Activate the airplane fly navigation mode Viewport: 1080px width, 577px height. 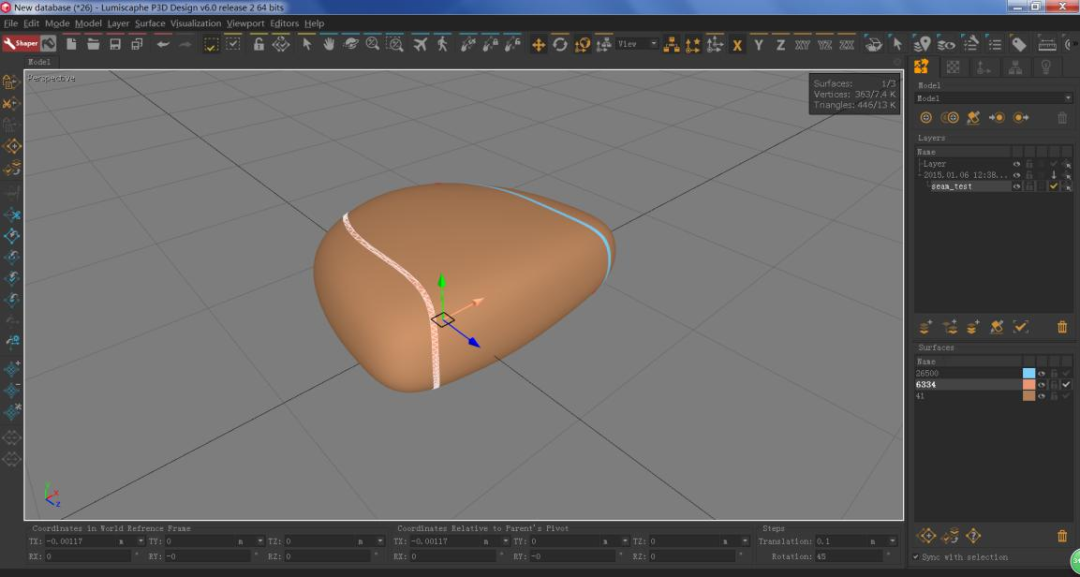(x=420, y=44)
